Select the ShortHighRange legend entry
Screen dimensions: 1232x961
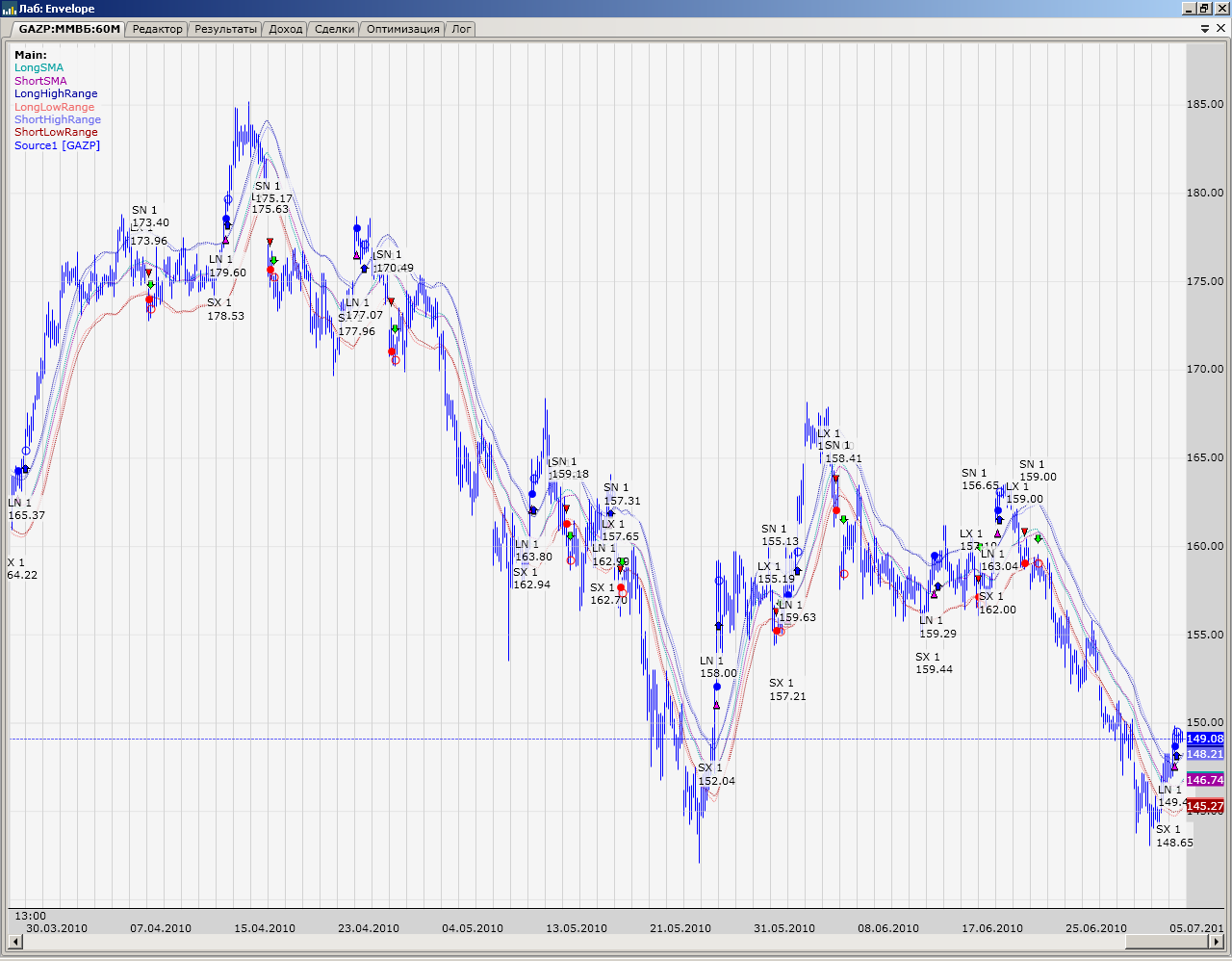click(58, 119)
